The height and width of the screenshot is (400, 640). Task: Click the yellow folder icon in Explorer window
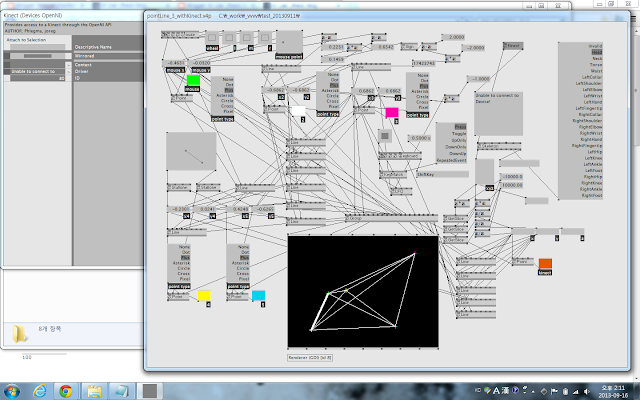(x=19, y=333)
